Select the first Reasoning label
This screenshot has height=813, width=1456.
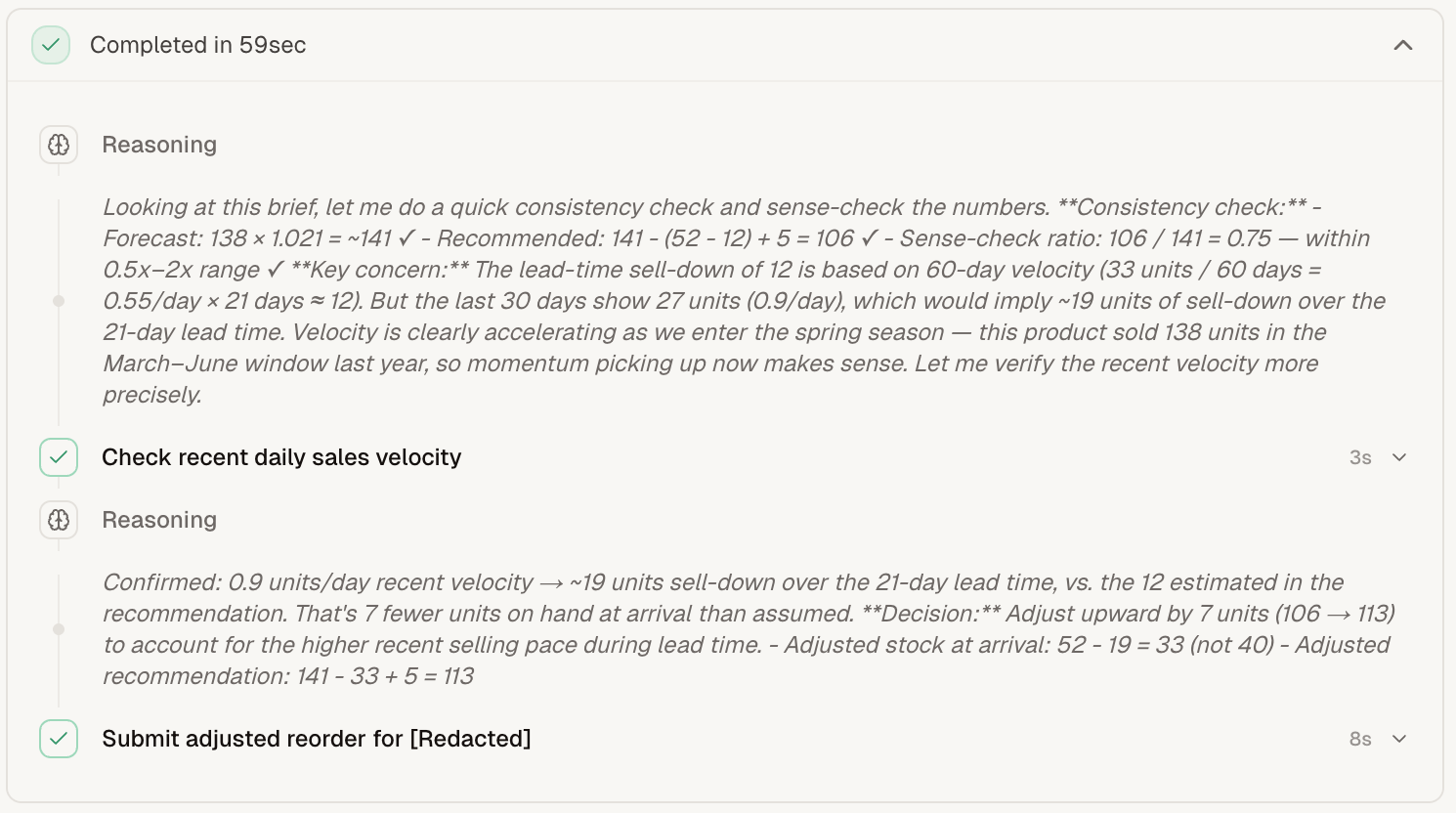click(x=159, y=145)
